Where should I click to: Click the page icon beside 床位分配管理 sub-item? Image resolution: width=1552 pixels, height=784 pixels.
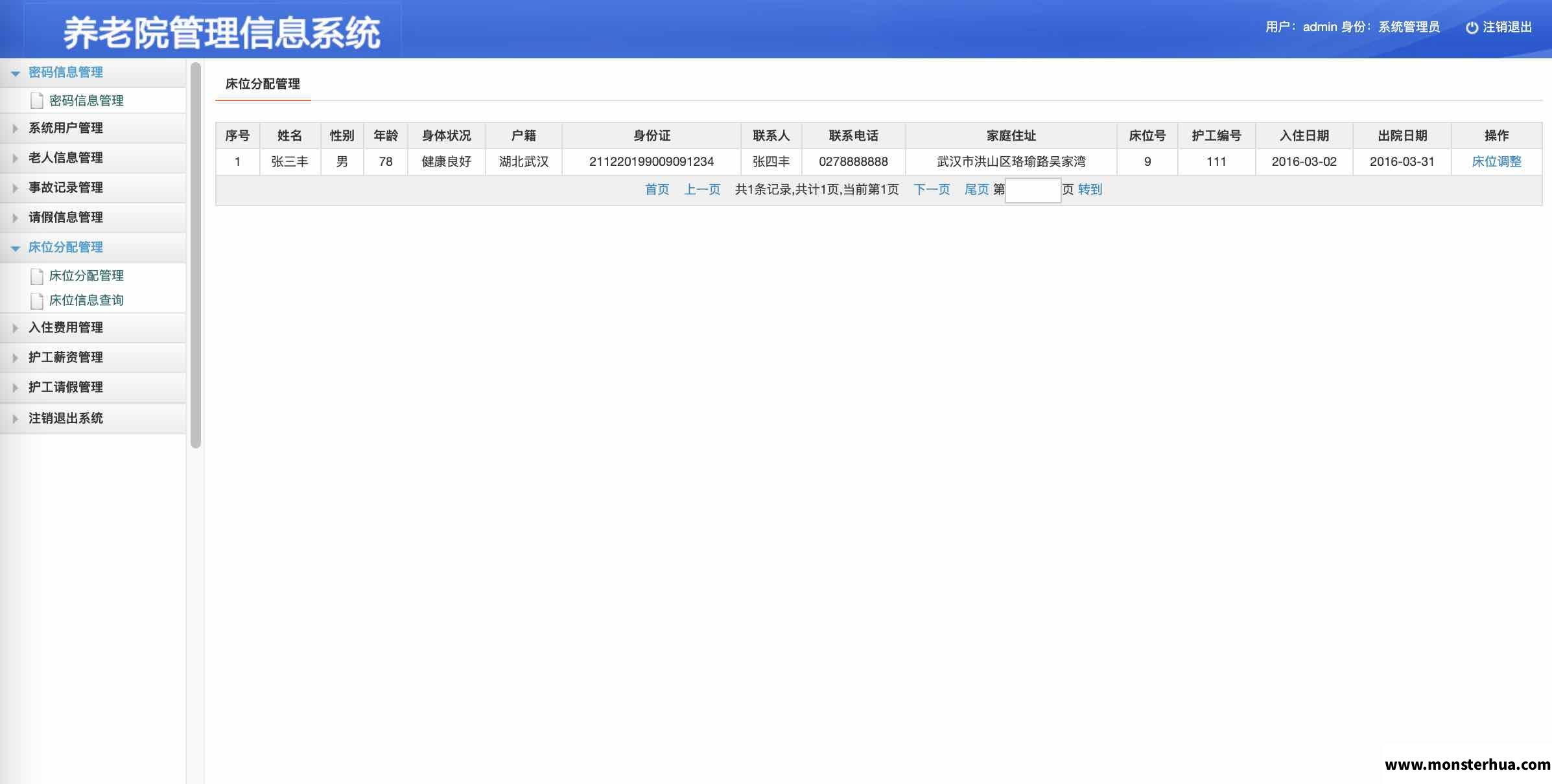pos(37,276)
